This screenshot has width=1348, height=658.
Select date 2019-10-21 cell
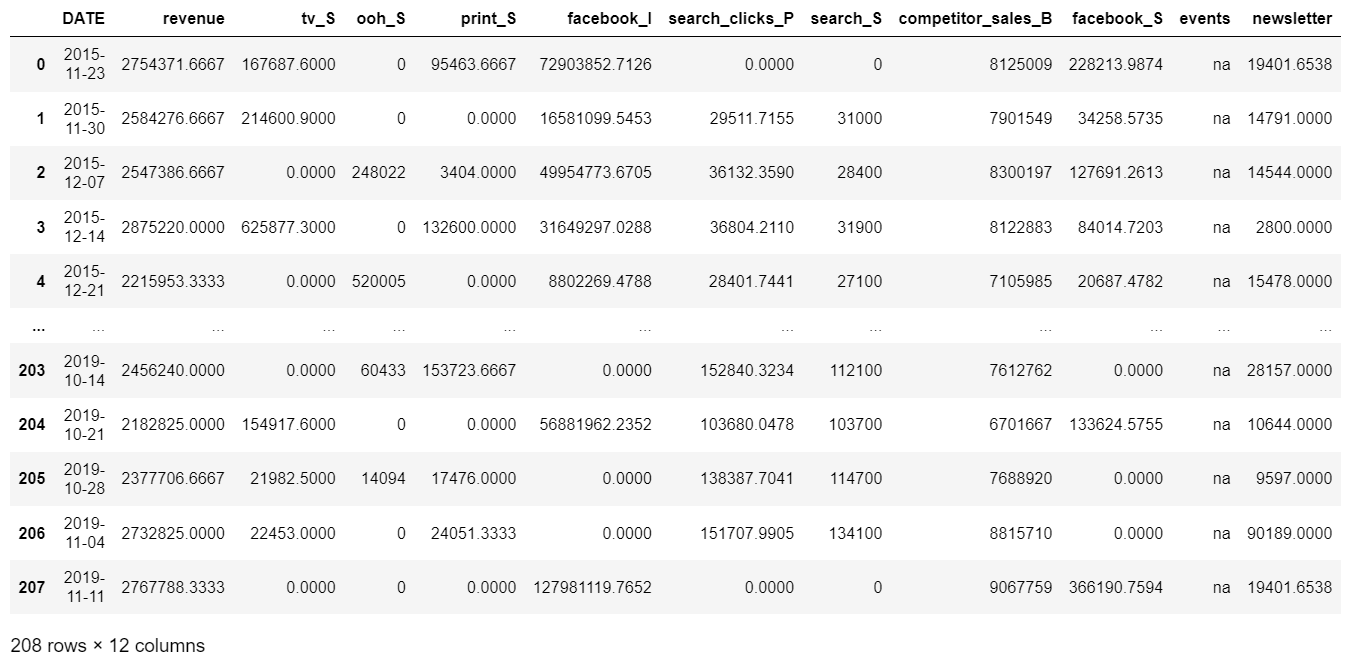tap(84, 424)
